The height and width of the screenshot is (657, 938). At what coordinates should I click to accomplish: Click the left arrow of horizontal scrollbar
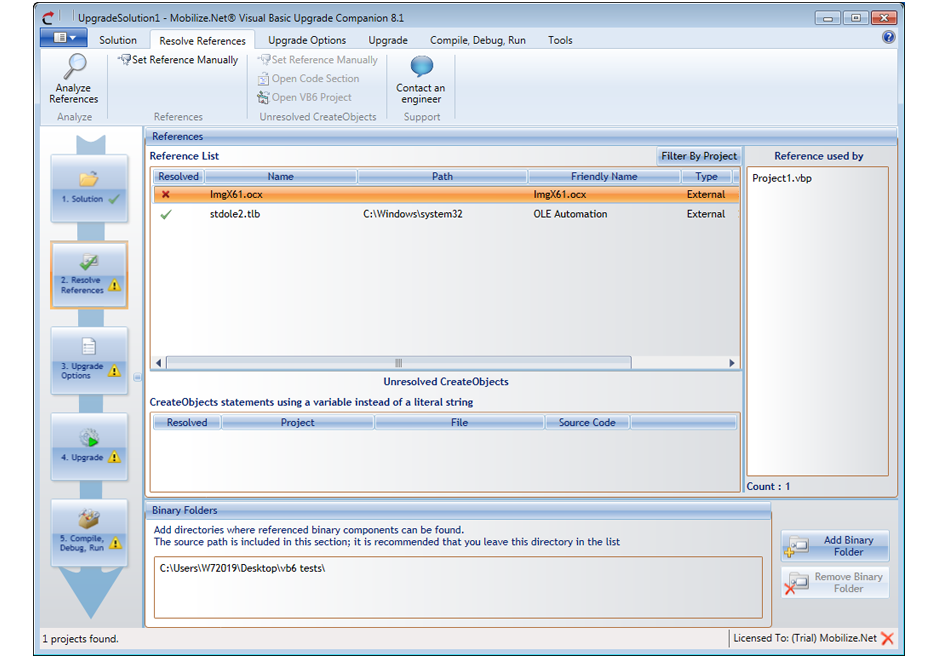tap(159, 363)
